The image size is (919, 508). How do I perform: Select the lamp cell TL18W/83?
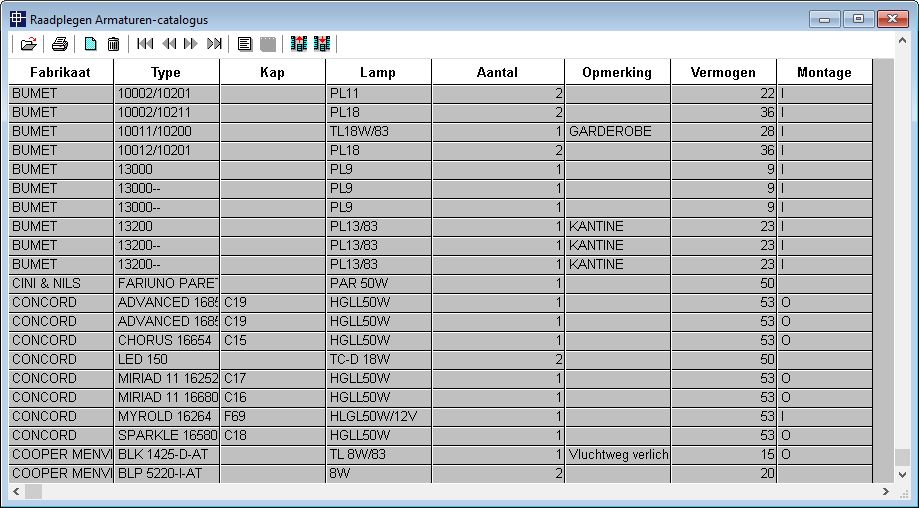coord(379,131)
